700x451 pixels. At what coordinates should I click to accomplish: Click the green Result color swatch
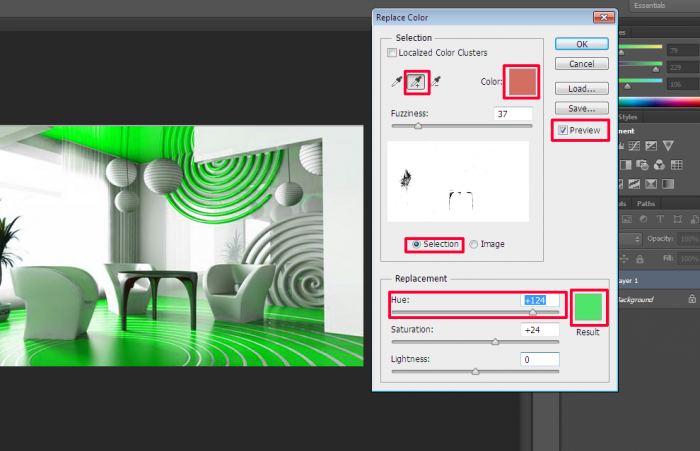(588, 307)
